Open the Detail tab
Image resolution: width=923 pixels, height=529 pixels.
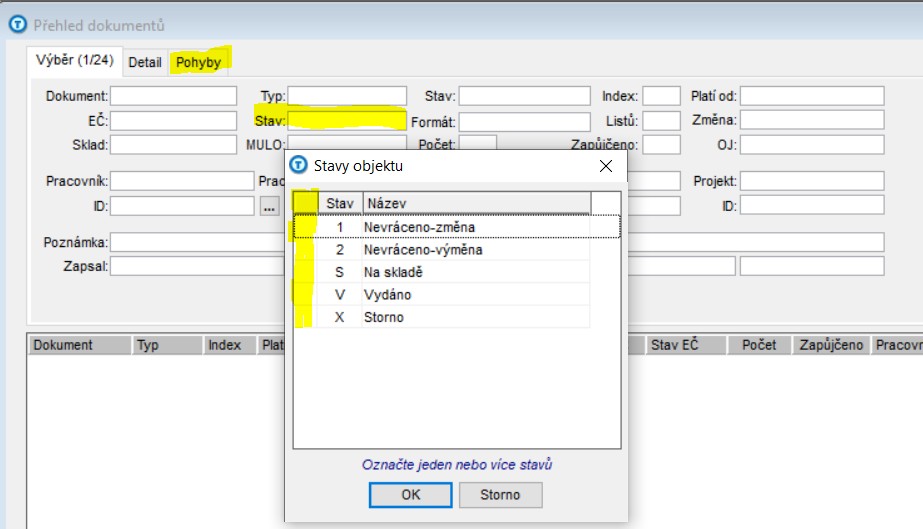coord(145,62)
